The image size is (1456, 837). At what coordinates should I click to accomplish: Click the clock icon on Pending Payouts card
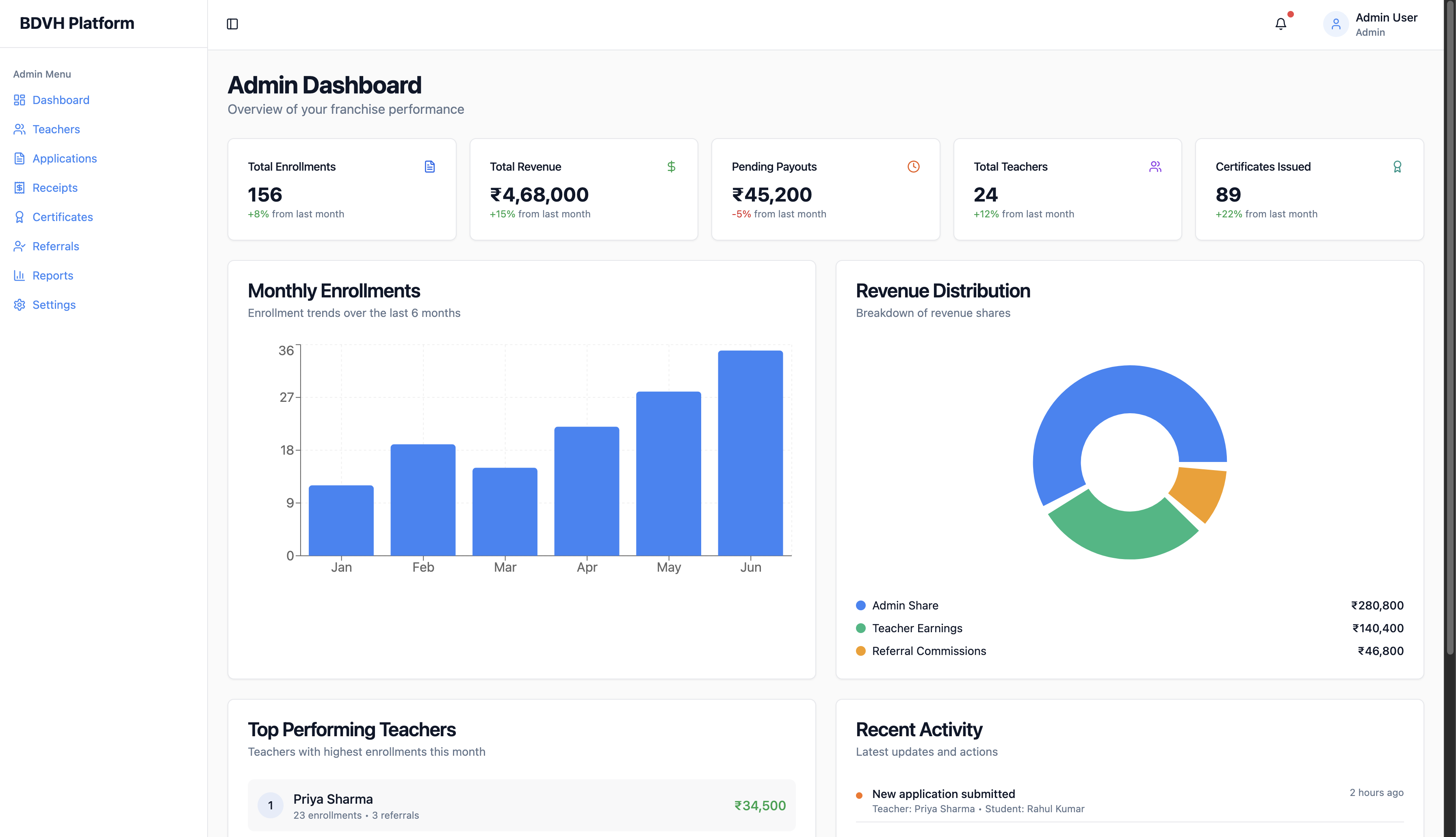914,167
